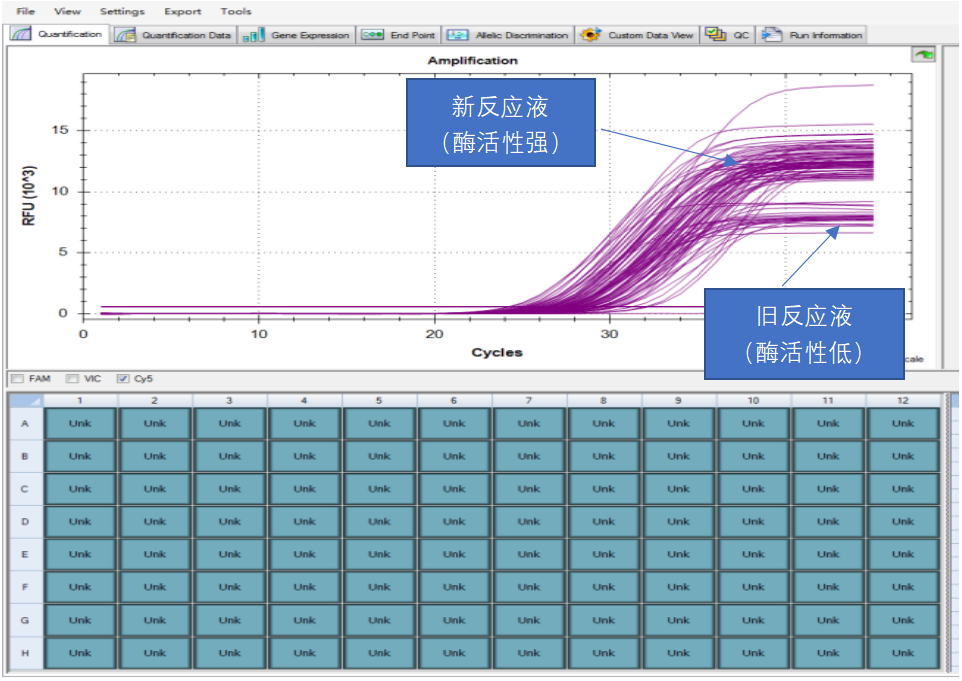The height and width of the screenshot is (681, 962).
Task: Click the Quantification curve icon
Action: pos(21,34)
